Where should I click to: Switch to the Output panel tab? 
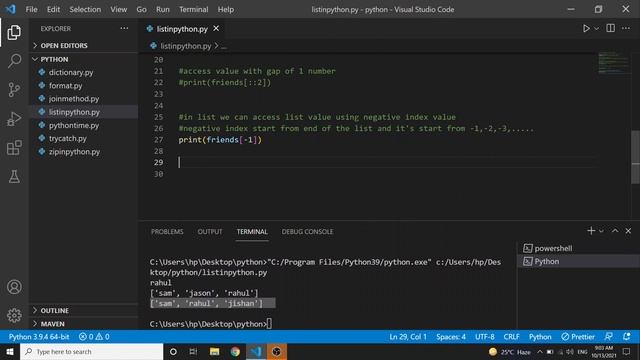(210, 231)
